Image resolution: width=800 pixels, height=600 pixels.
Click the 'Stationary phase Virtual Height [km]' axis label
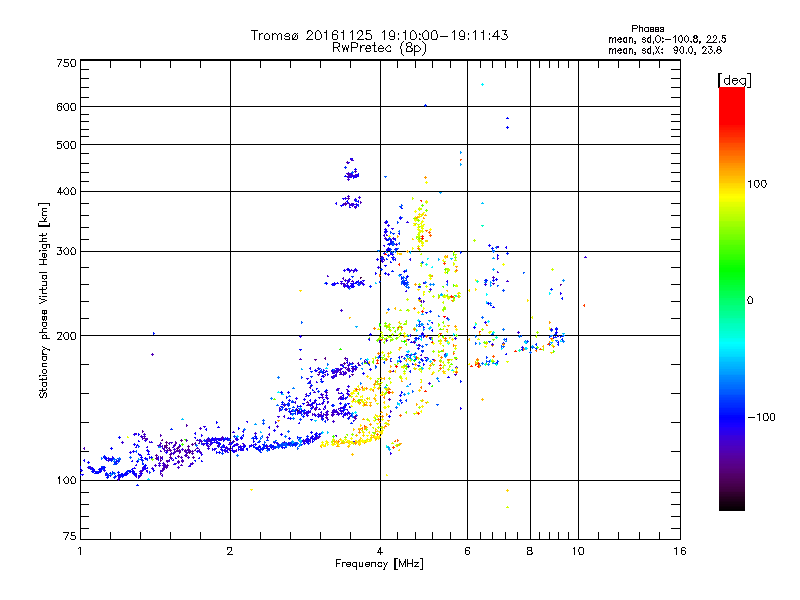(44, 300)
